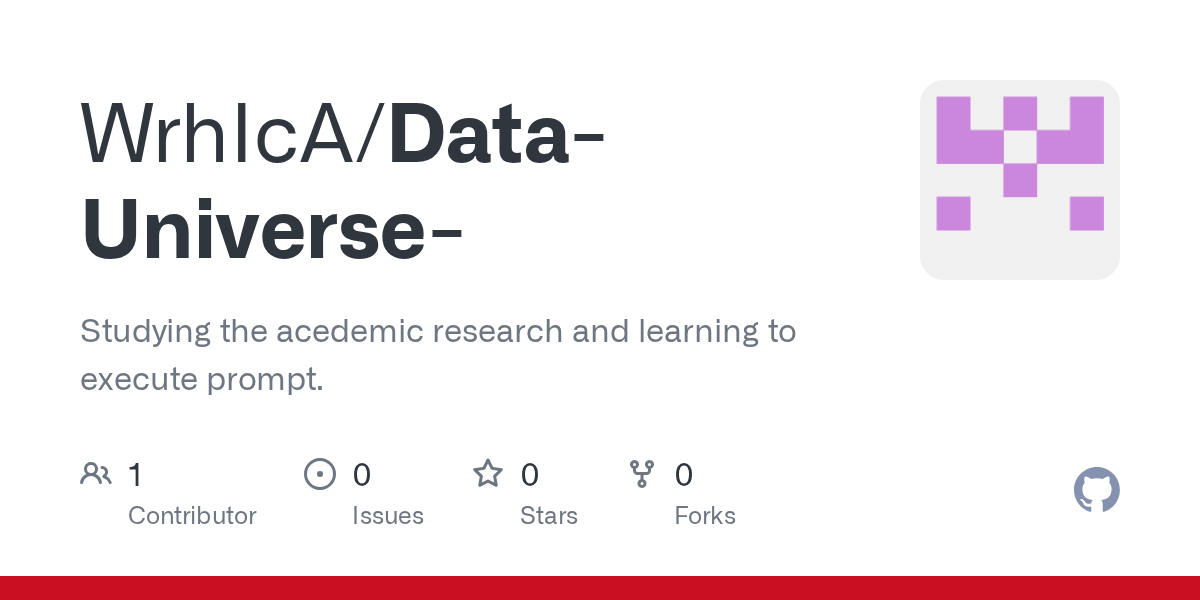Viewport: 1200px width, 600px height.
Task: Open the 'Forks' label
Action: pyautogui.click(x=705, y=516)
